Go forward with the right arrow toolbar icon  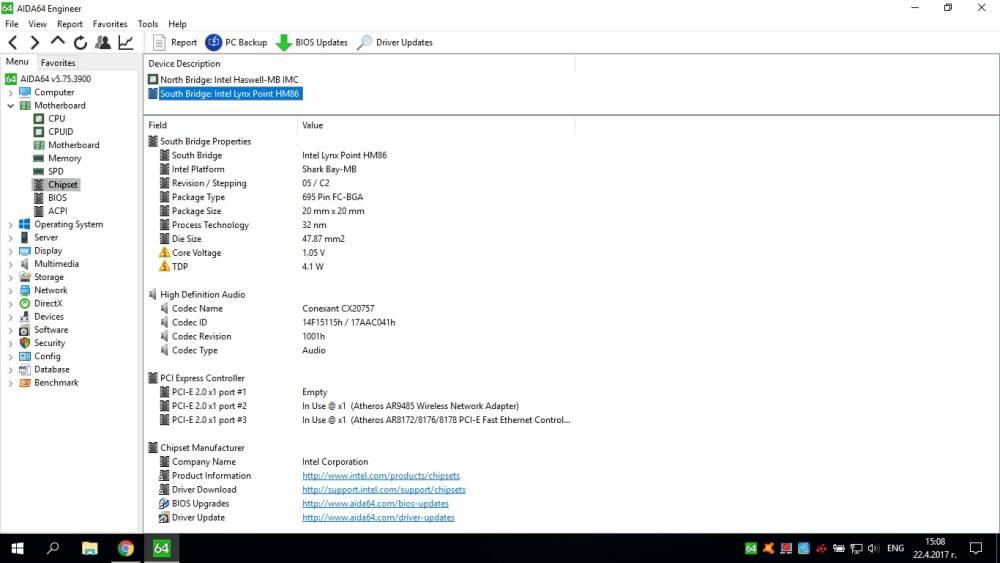34,43
